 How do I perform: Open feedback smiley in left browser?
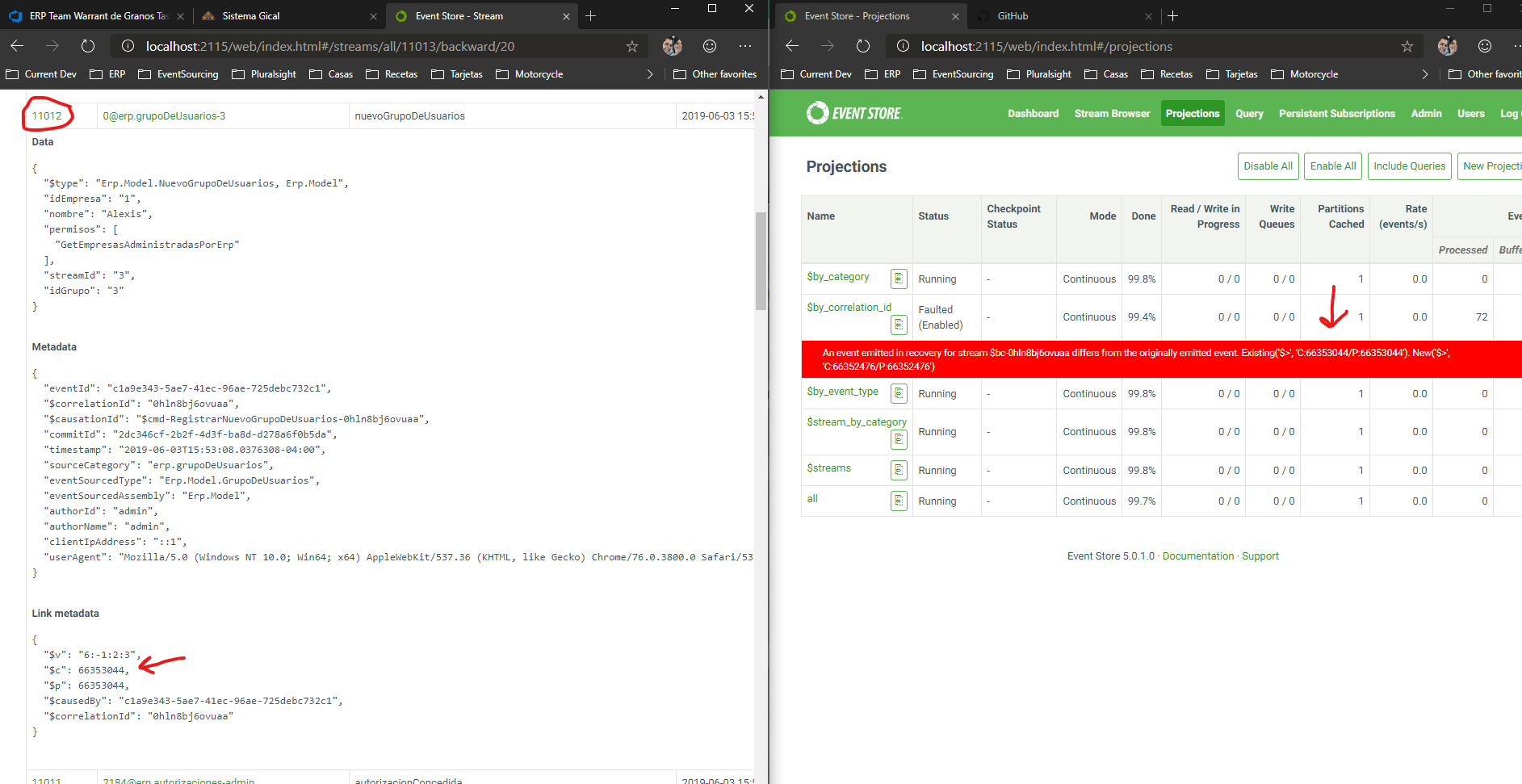coord(710,46)
